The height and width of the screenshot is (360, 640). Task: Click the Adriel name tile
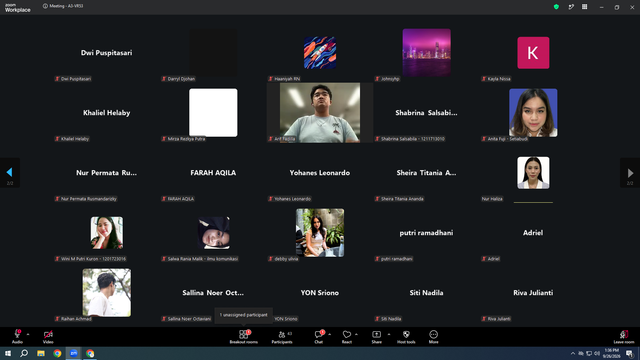coord(533,233)
